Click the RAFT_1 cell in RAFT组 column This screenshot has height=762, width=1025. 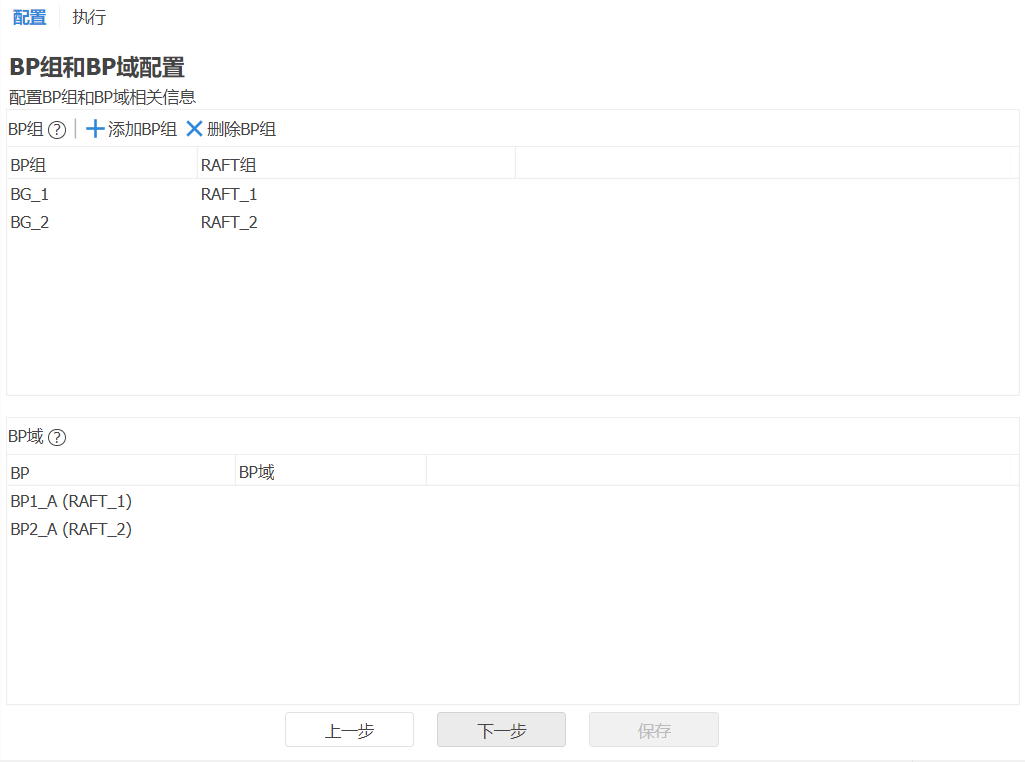click(229, 194)
